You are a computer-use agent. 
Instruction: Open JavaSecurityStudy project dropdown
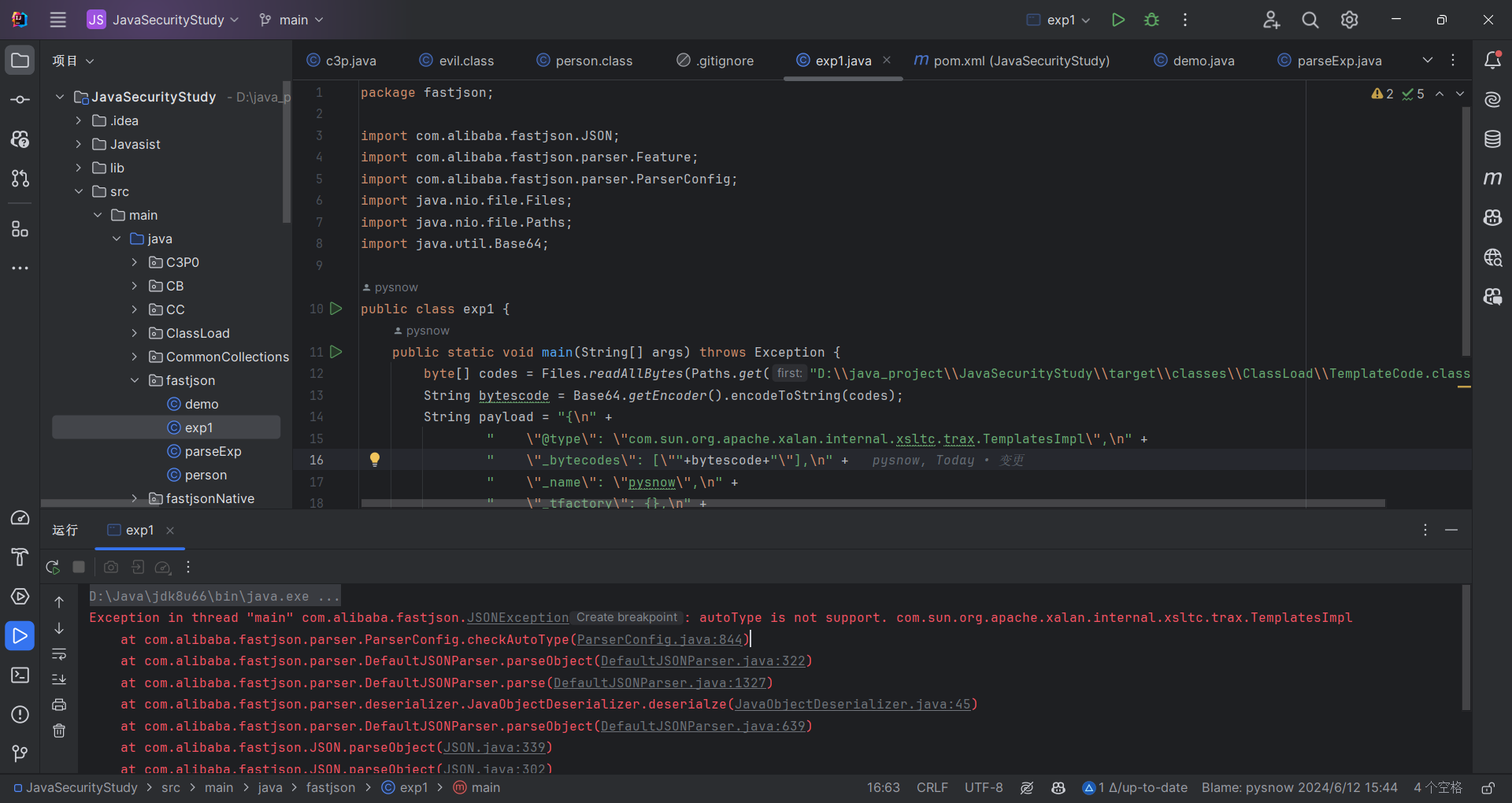162,20
